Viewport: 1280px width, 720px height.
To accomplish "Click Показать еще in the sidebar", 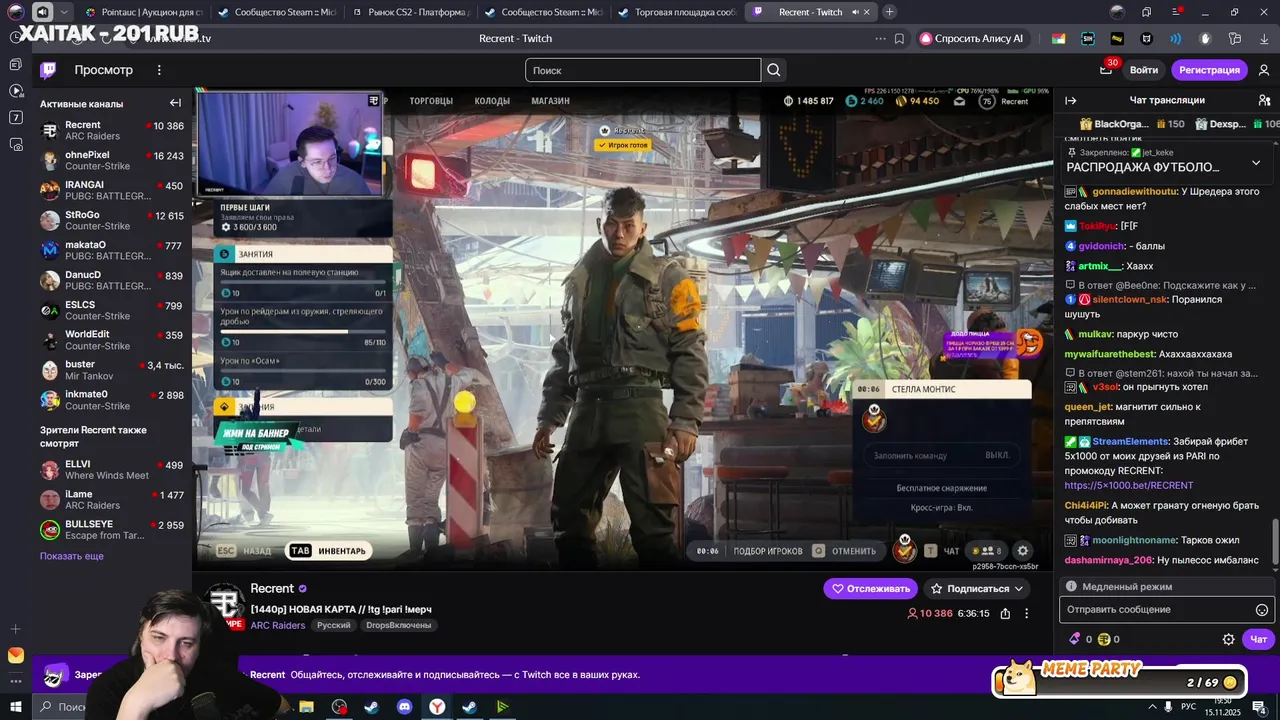I will [72, 556].
